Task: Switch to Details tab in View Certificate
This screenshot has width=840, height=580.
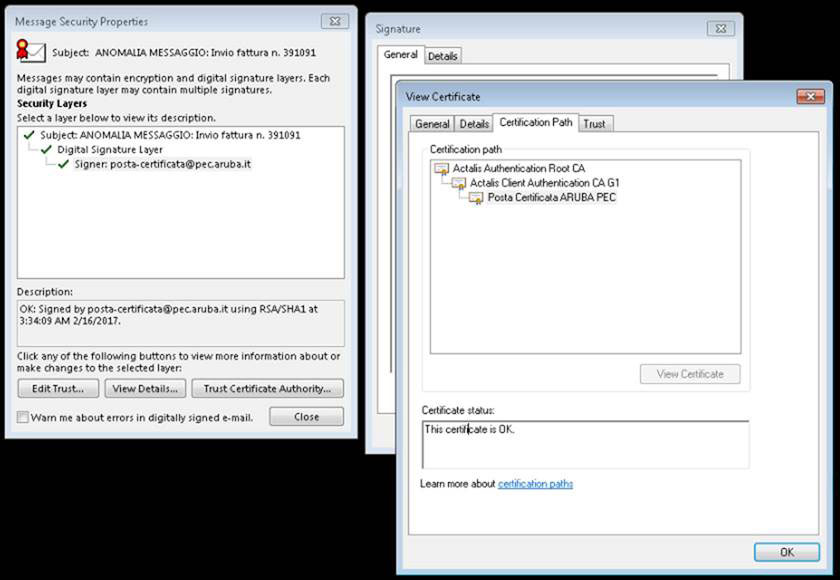Action: click(x=474, y=124)
